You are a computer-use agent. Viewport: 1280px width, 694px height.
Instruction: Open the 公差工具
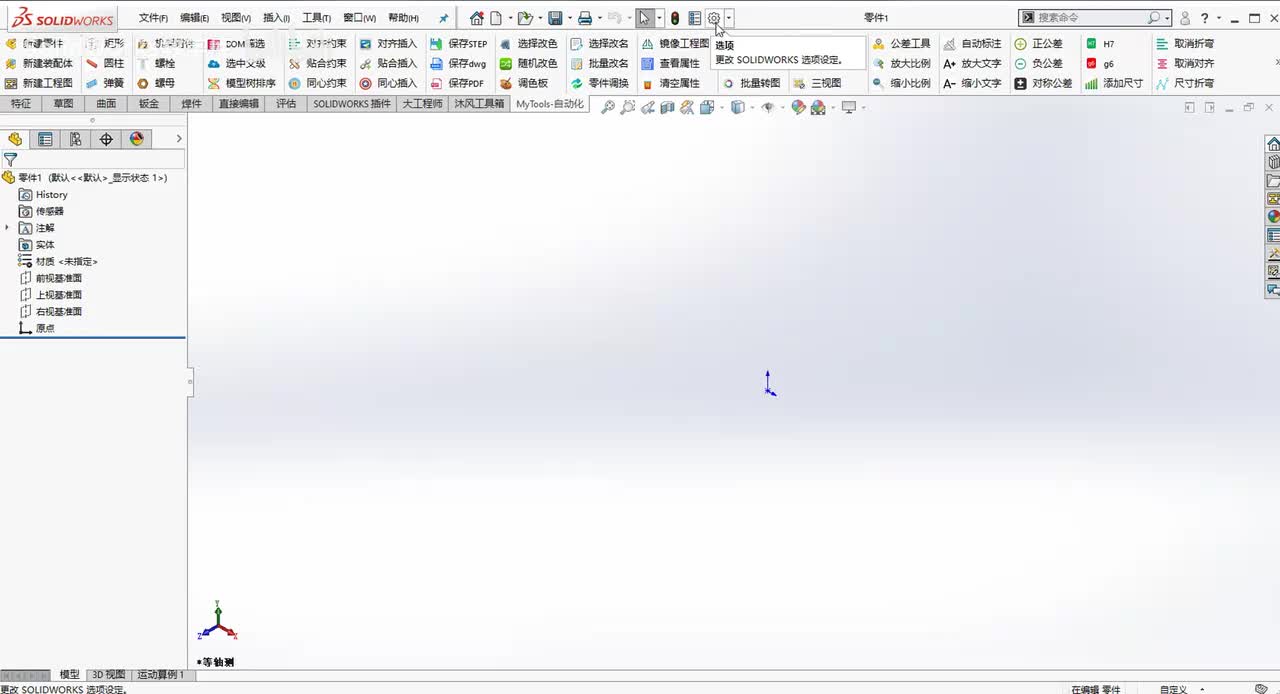[x=901, y=43]
